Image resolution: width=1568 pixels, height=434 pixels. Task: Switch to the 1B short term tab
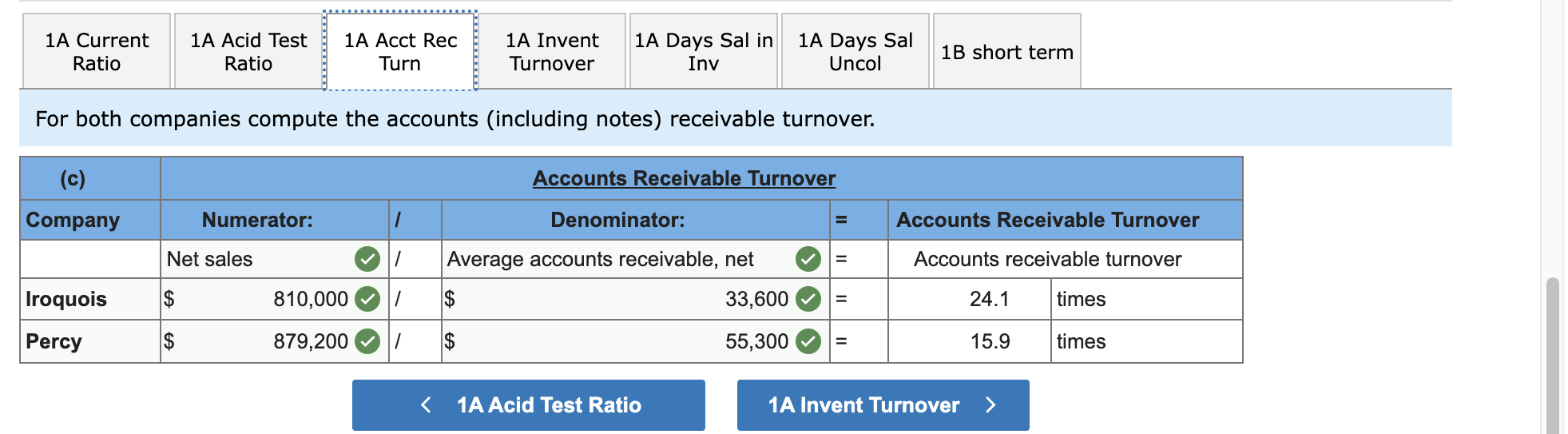(x=1007, y=51)
